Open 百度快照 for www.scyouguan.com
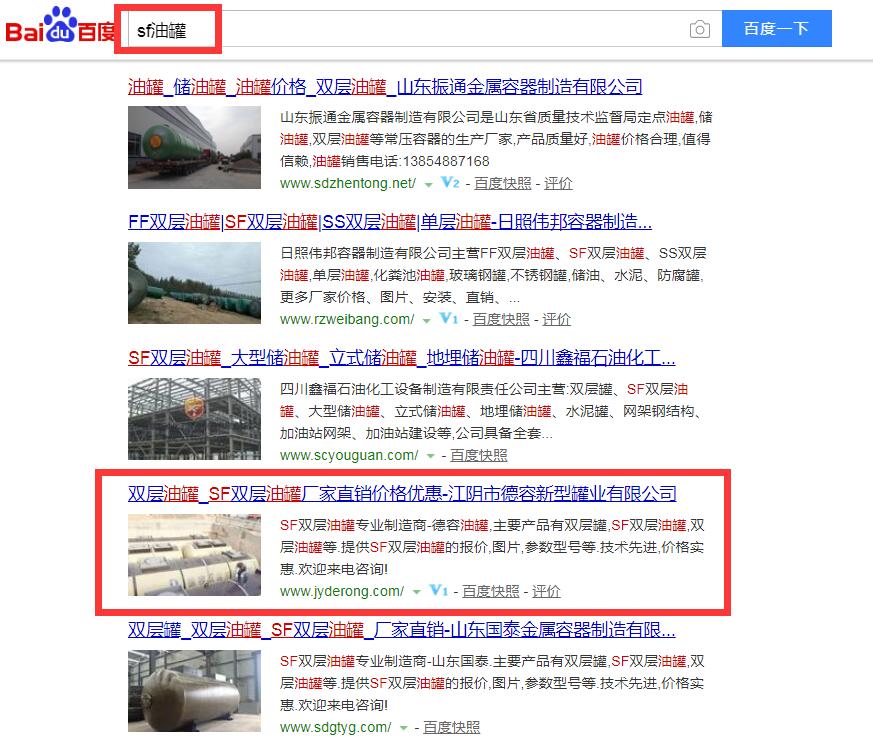 point(479,455)
